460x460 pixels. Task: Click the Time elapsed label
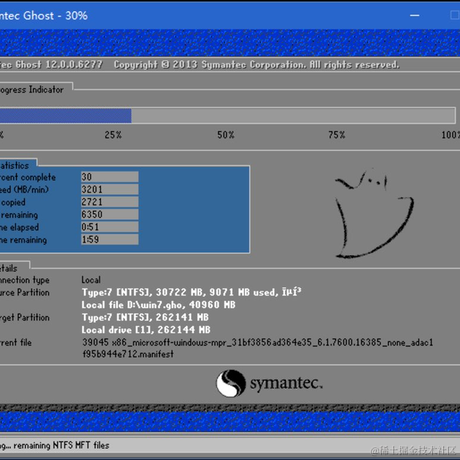click(x=19, y=227)
